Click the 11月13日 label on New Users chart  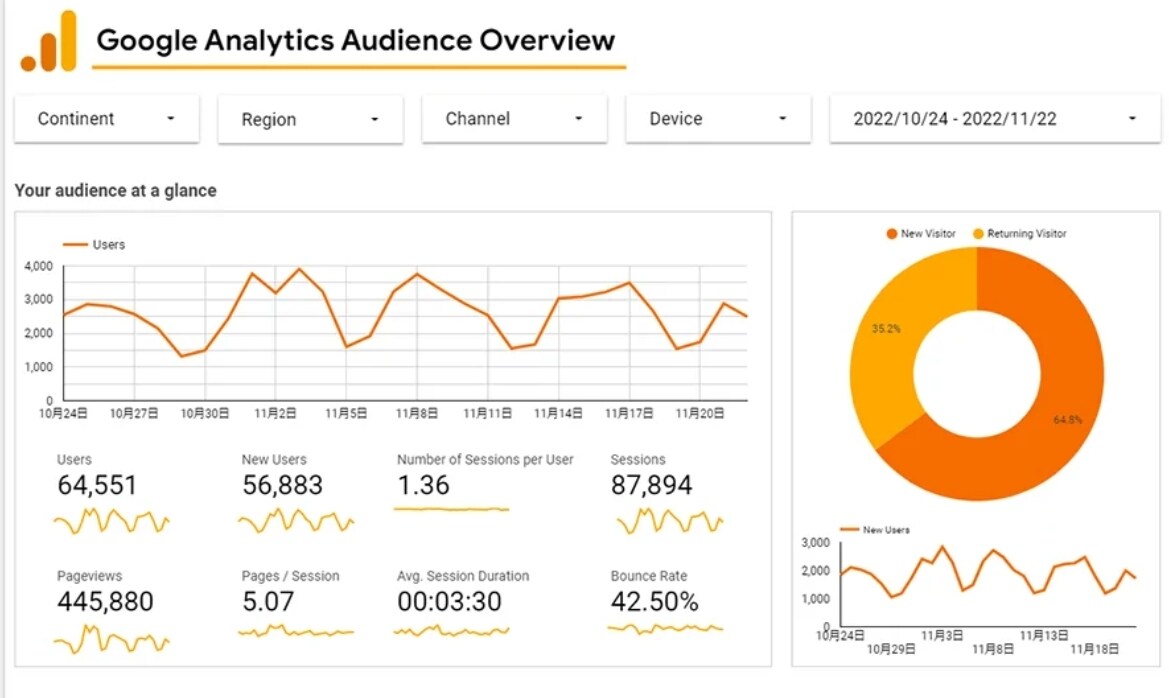coord(1044,635)
